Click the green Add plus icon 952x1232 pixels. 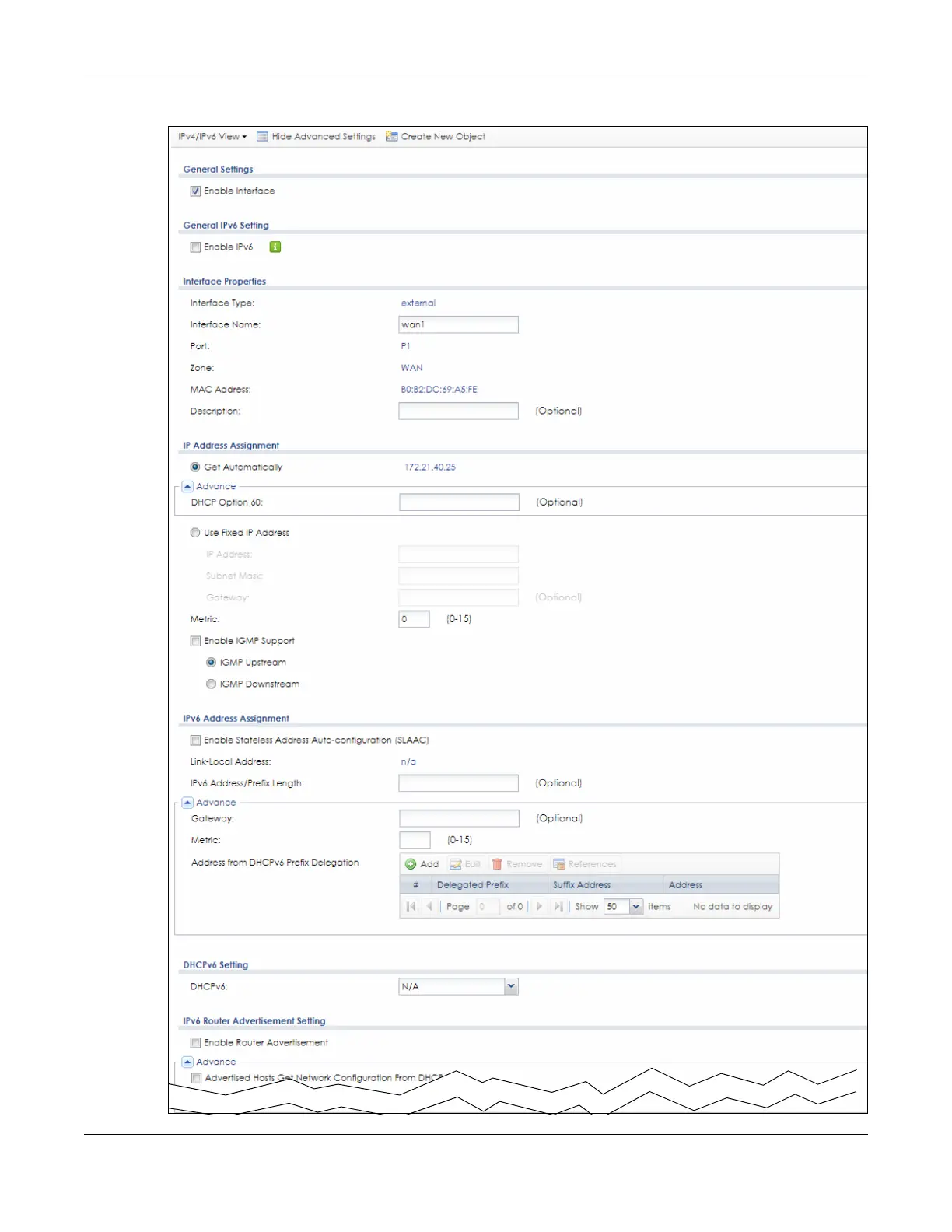(x=411, y=864)
